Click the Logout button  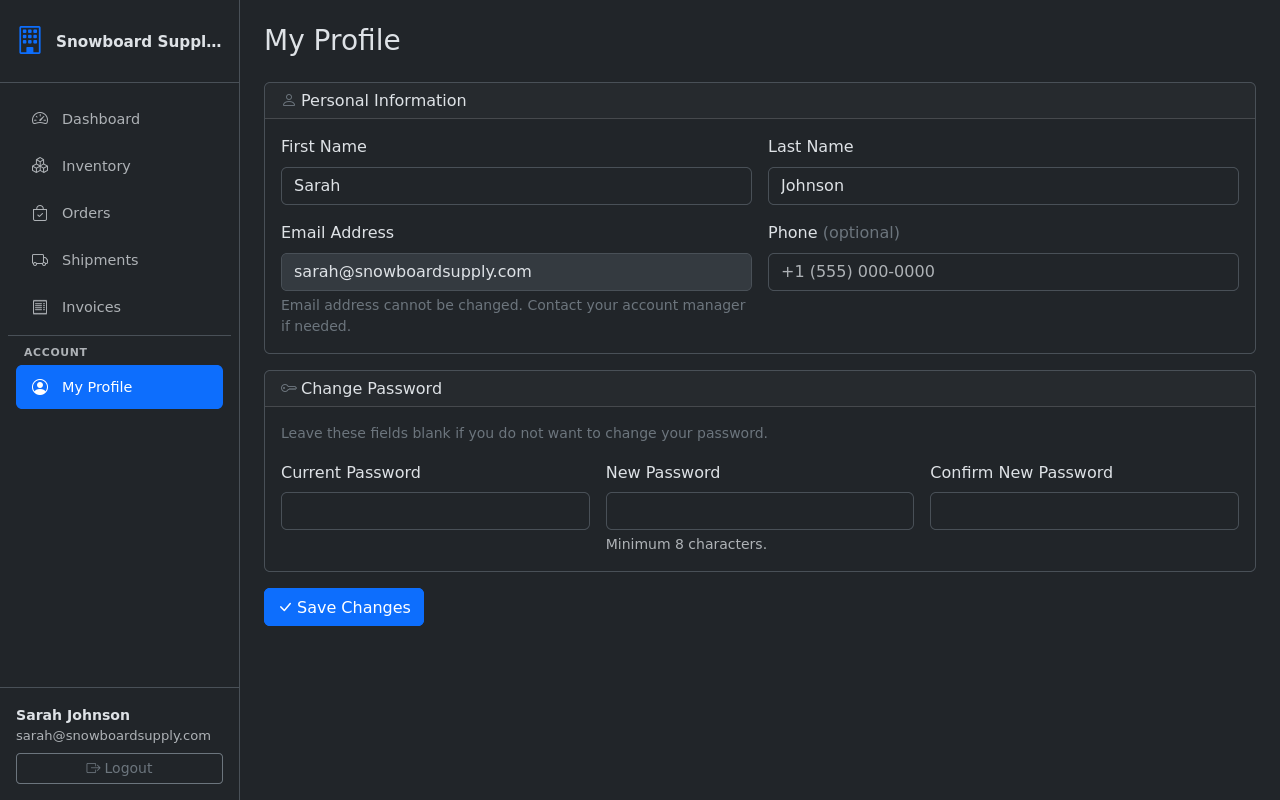click(x=119, y=768)
